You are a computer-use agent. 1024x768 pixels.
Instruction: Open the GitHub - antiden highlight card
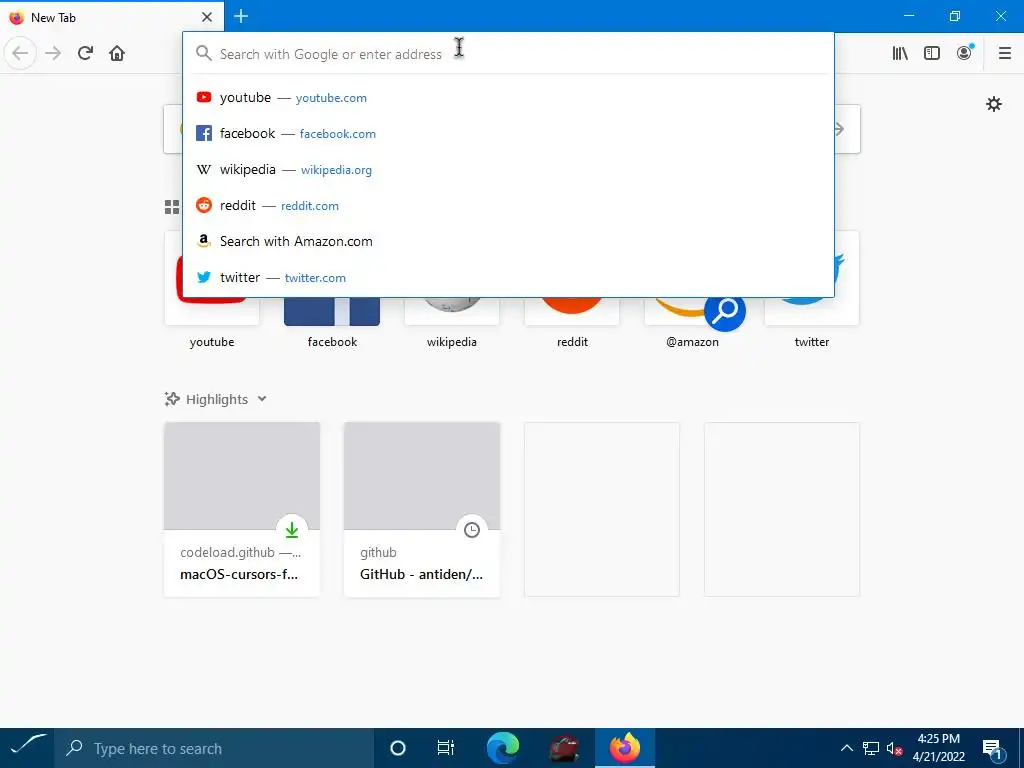(422, 509)
